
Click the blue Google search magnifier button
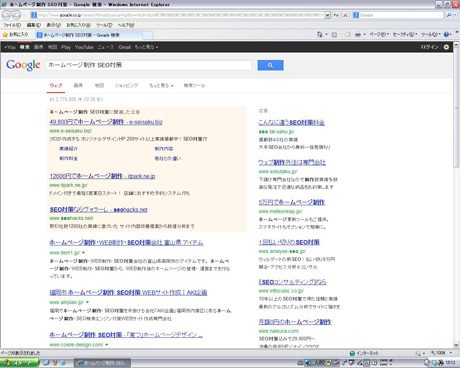click(x=270, y=65)
